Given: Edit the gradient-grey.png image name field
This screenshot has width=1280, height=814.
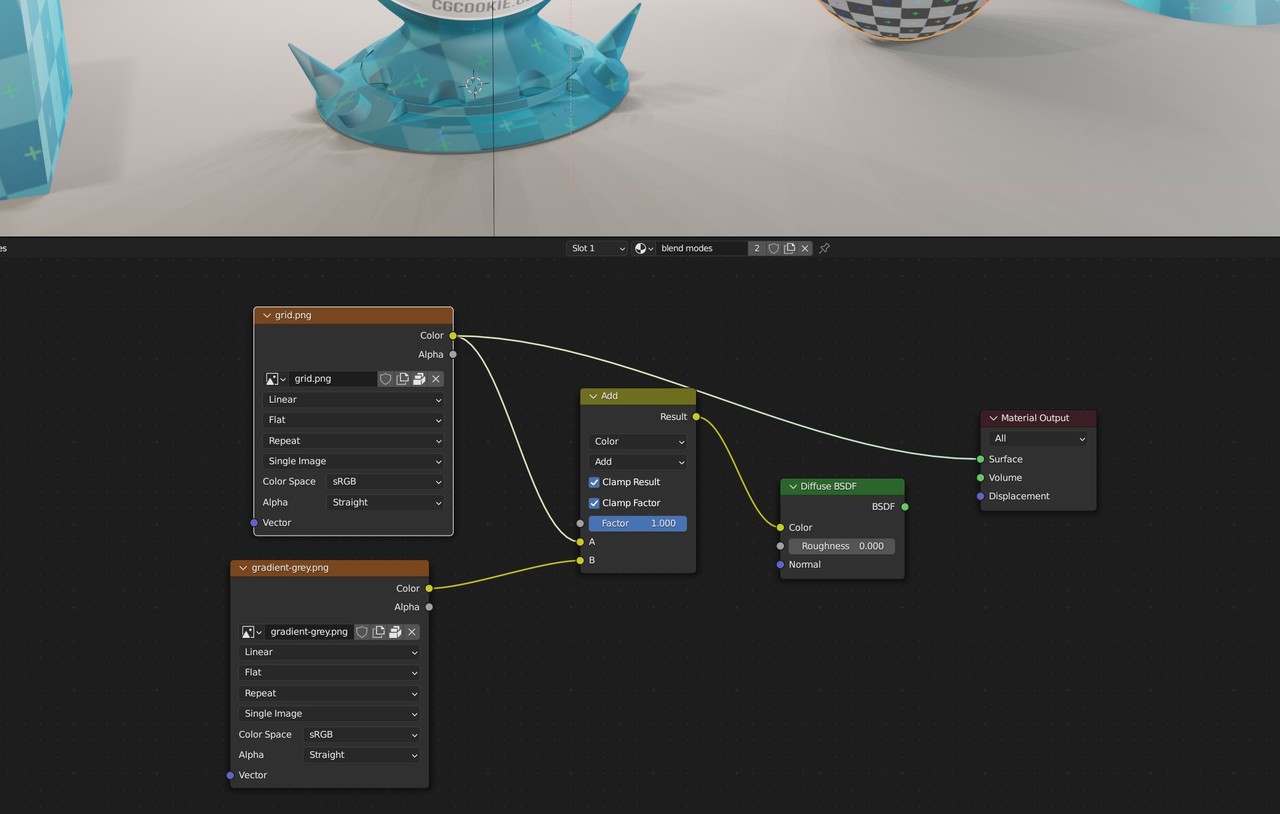Looking at the screenshot, I should coord(309,632).
